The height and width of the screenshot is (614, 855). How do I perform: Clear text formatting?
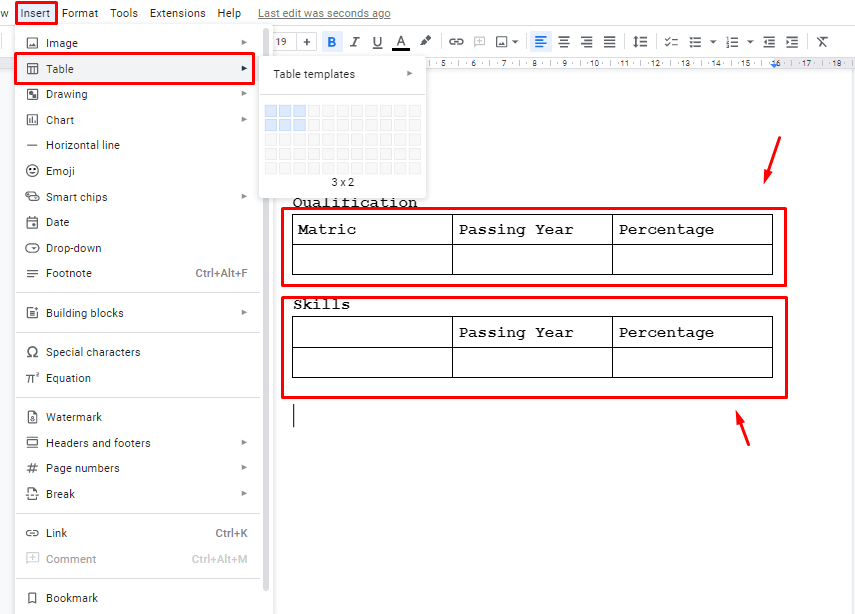[x=822, y=42]
